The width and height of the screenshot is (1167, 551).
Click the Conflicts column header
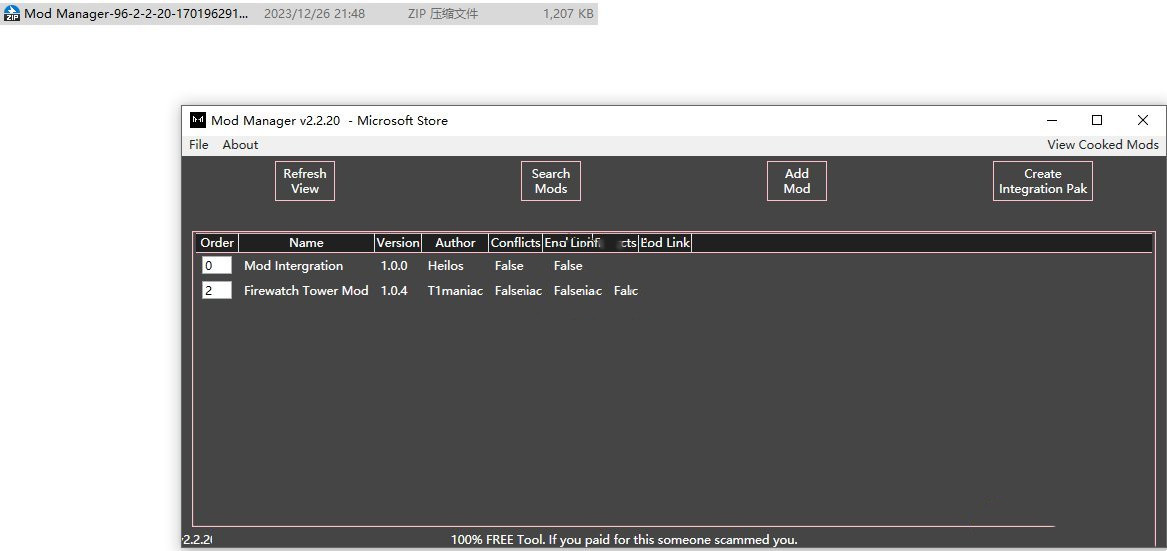point(515,243)
